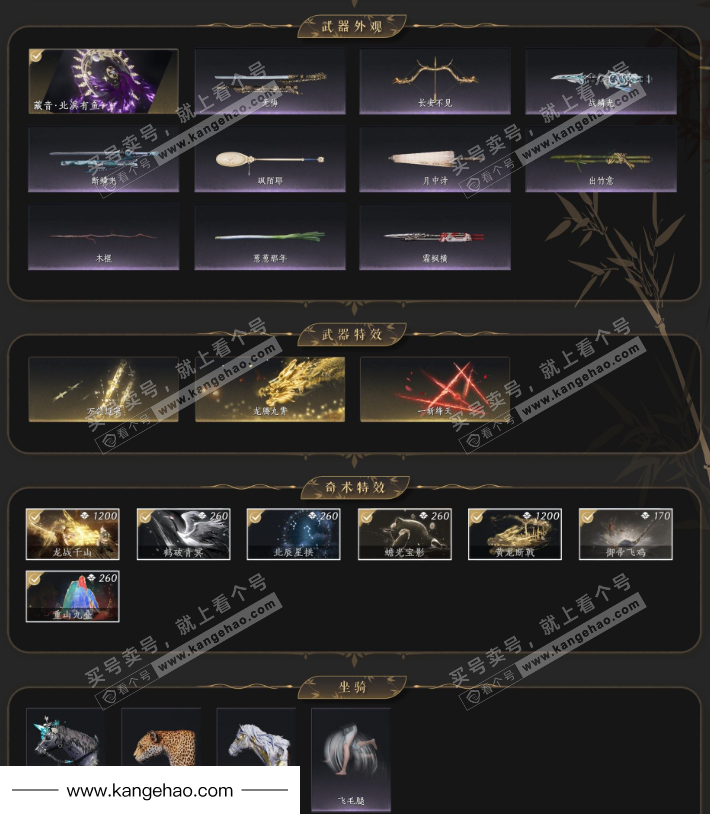The width and height of the screenshot is (710, 814).
Task: Choose the red slash weapon effect
Action: coord(435,389)
